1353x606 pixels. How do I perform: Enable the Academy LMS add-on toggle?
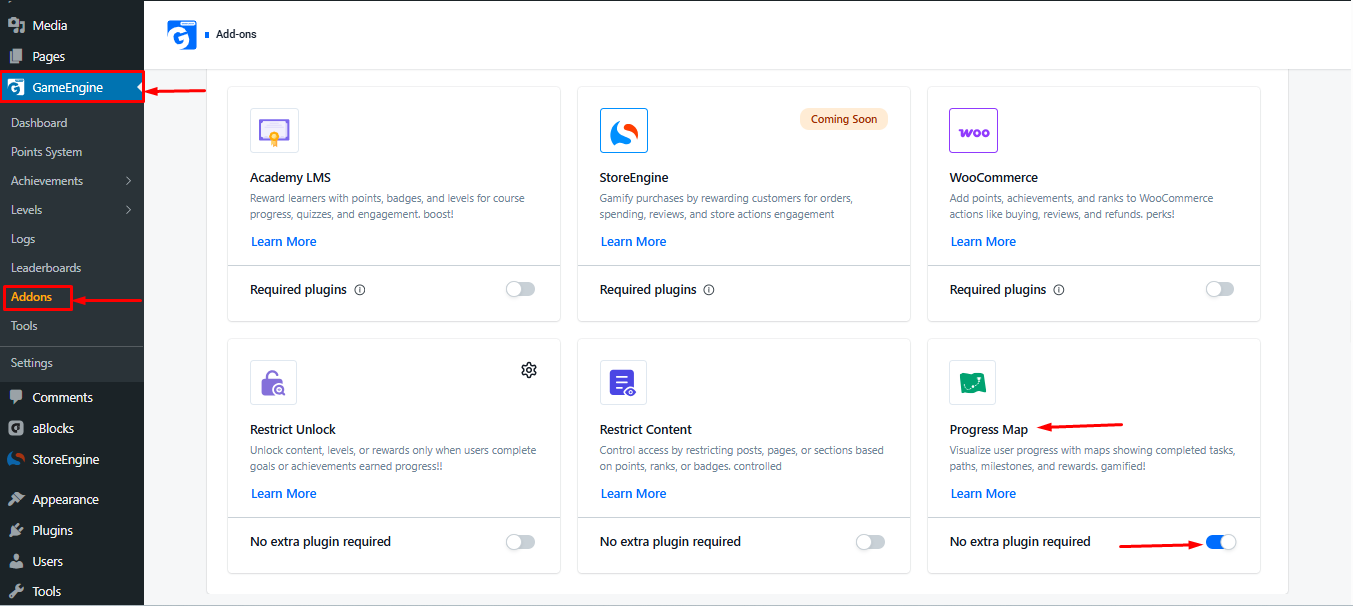520,289
